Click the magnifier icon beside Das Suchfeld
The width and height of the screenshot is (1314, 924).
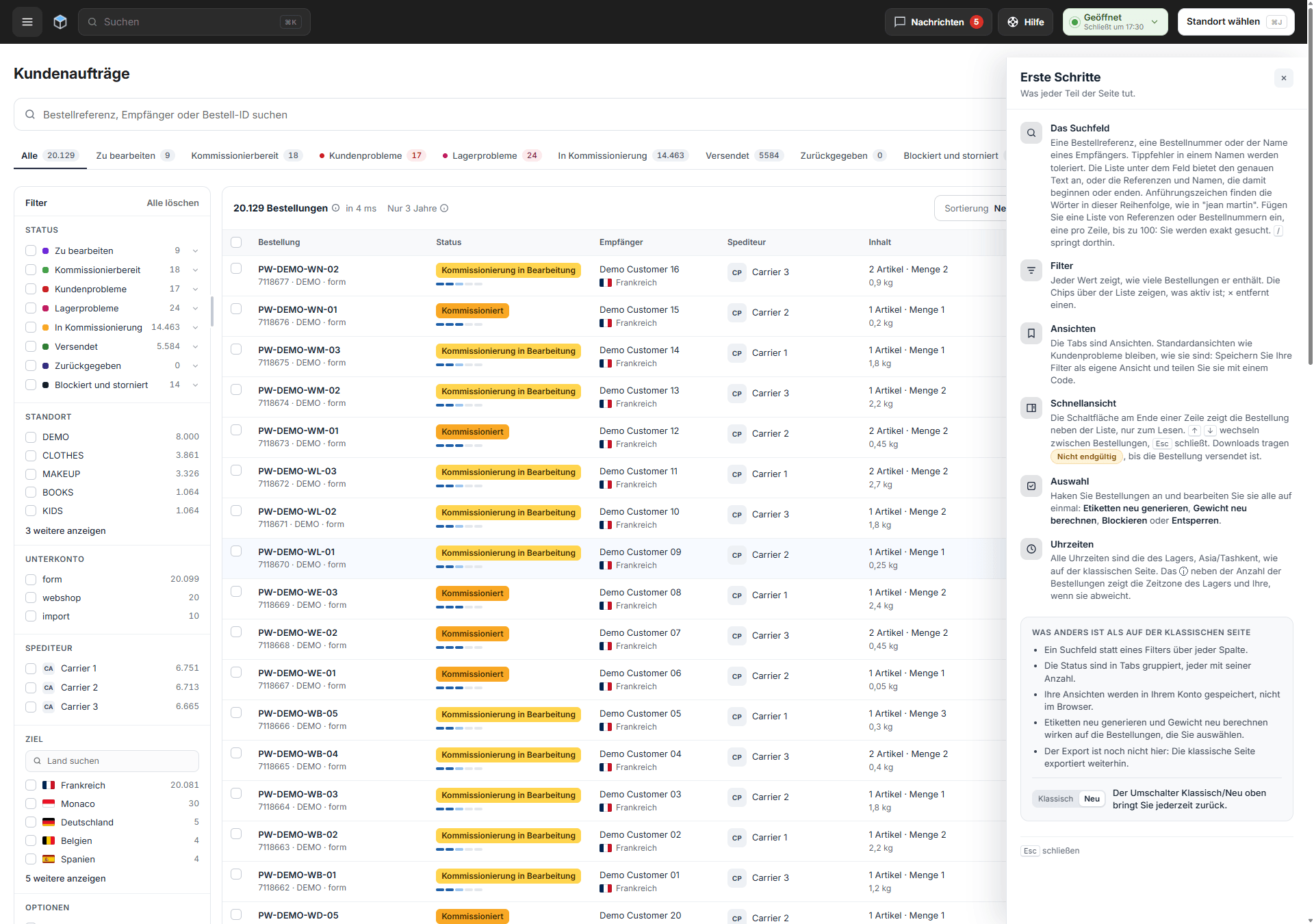1031,133
